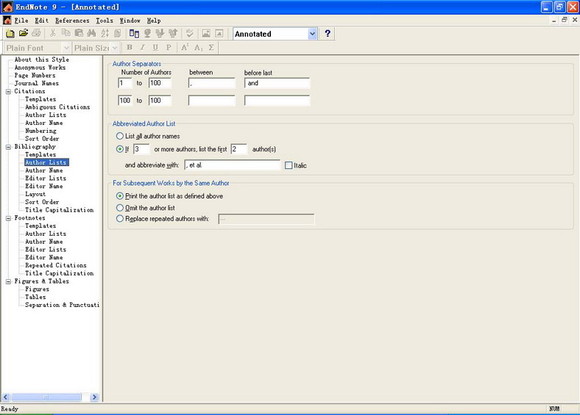The image size is (580, 415).
Task: Click the 'between' separator field, first row
Action: click(x=212, y=83)
